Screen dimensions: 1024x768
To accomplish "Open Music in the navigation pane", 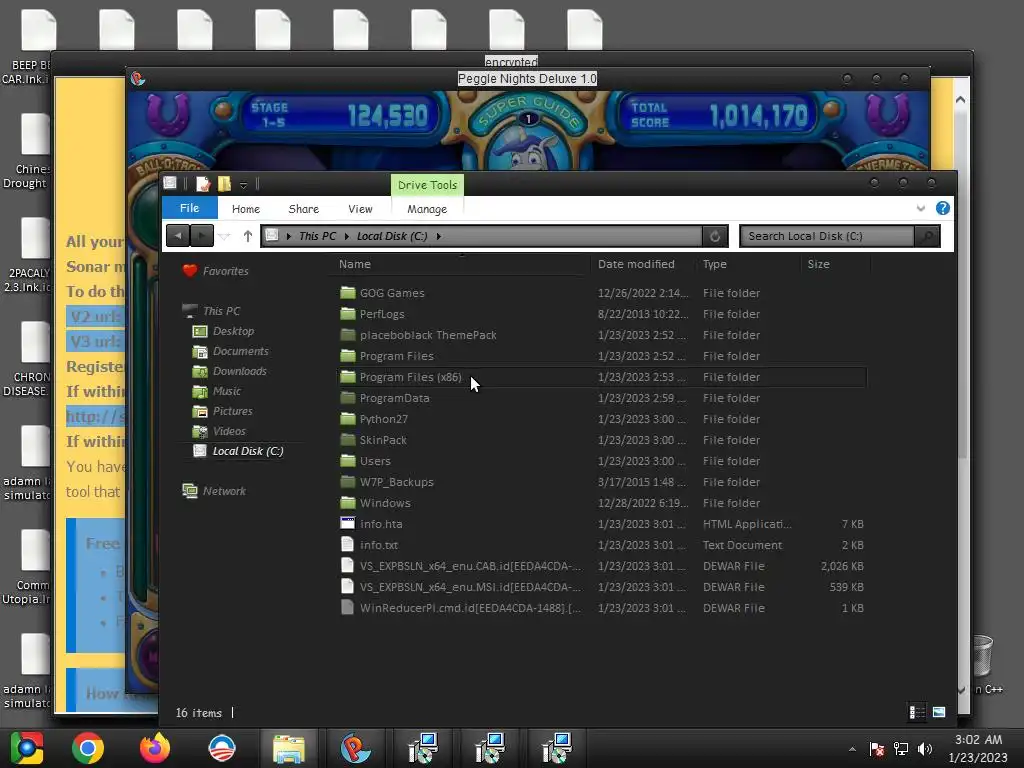I will point(227,391).
